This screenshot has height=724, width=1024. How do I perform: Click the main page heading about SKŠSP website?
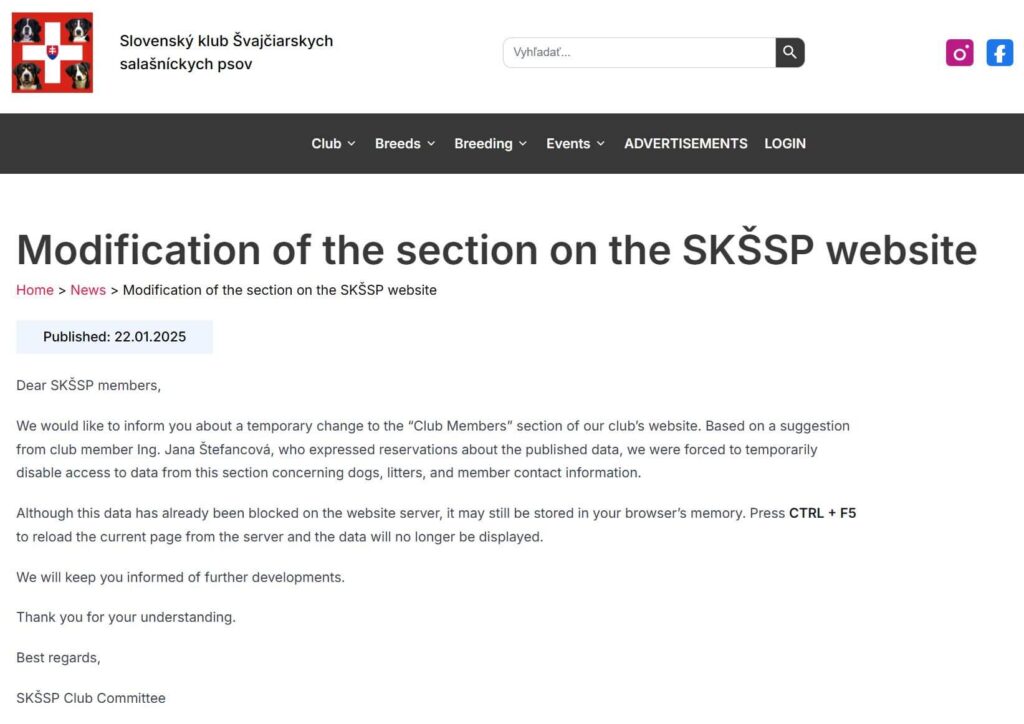(x=496, y=249)
